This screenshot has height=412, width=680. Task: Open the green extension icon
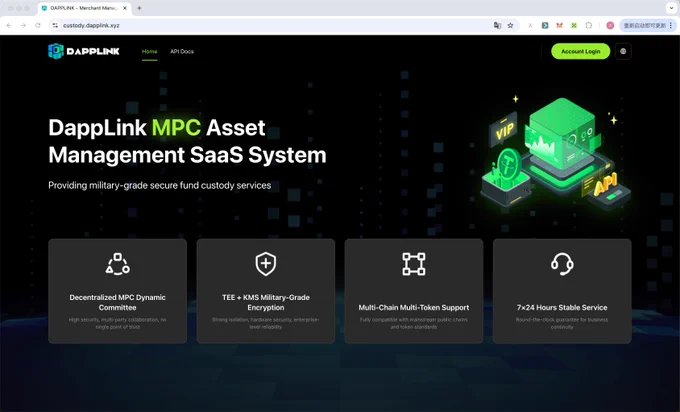[x=574, y=26]
